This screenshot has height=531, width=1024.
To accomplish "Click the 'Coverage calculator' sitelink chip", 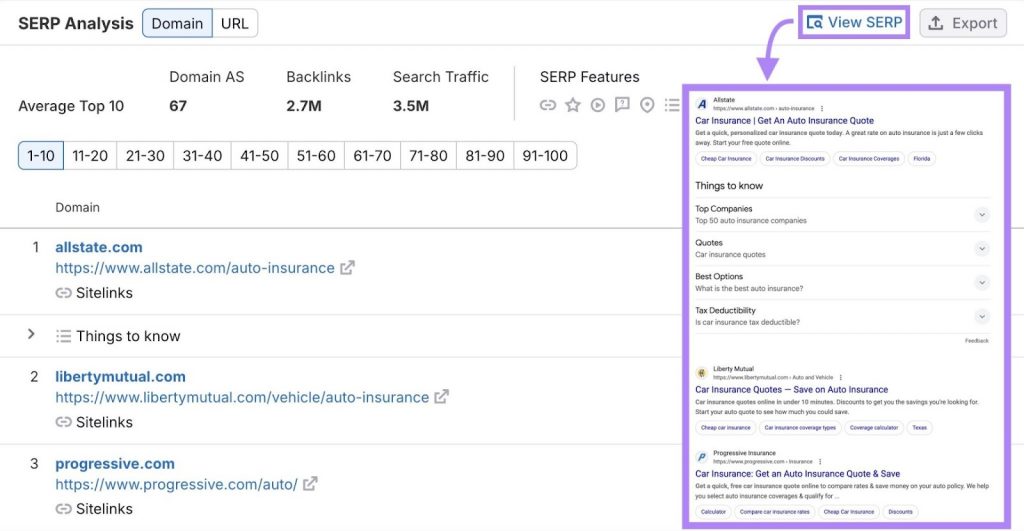I will pyautogui.click(x=874, y=428).
